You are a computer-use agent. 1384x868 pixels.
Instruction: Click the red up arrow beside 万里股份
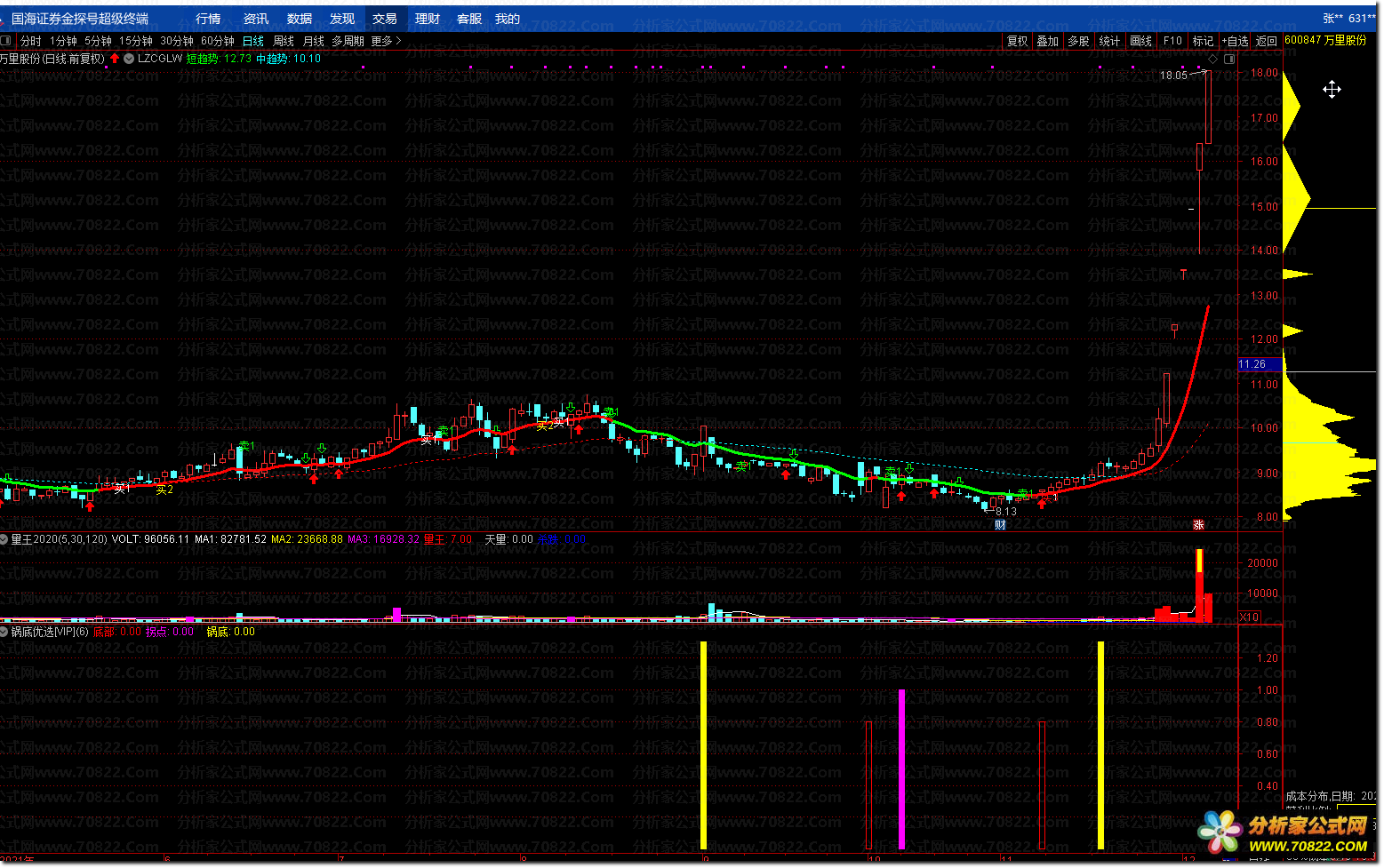click(115, 59)
